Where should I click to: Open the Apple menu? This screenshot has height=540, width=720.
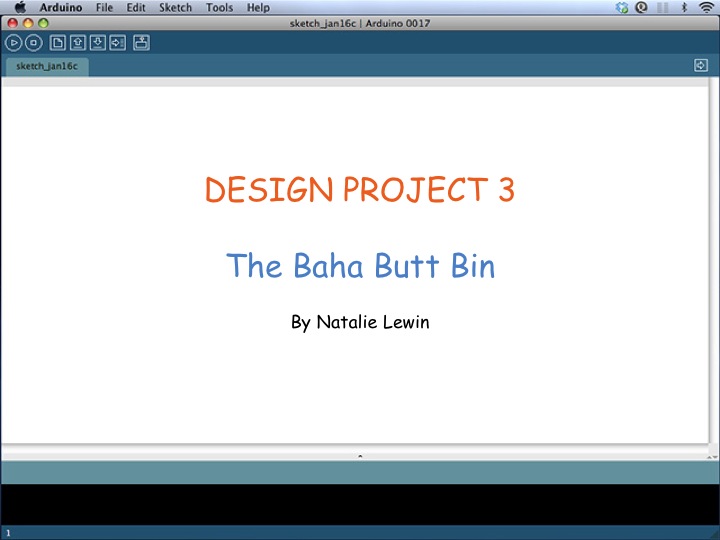[x=20, y=7]
